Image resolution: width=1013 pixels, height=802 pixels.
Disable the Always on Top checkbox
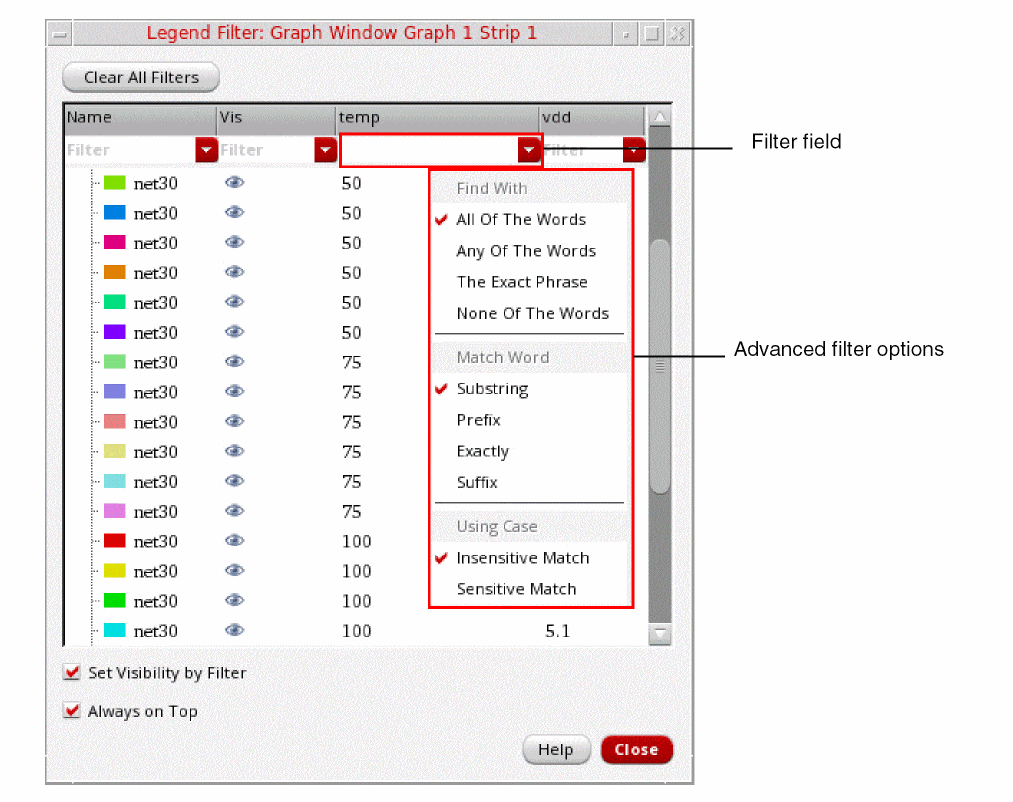(72, 711)
